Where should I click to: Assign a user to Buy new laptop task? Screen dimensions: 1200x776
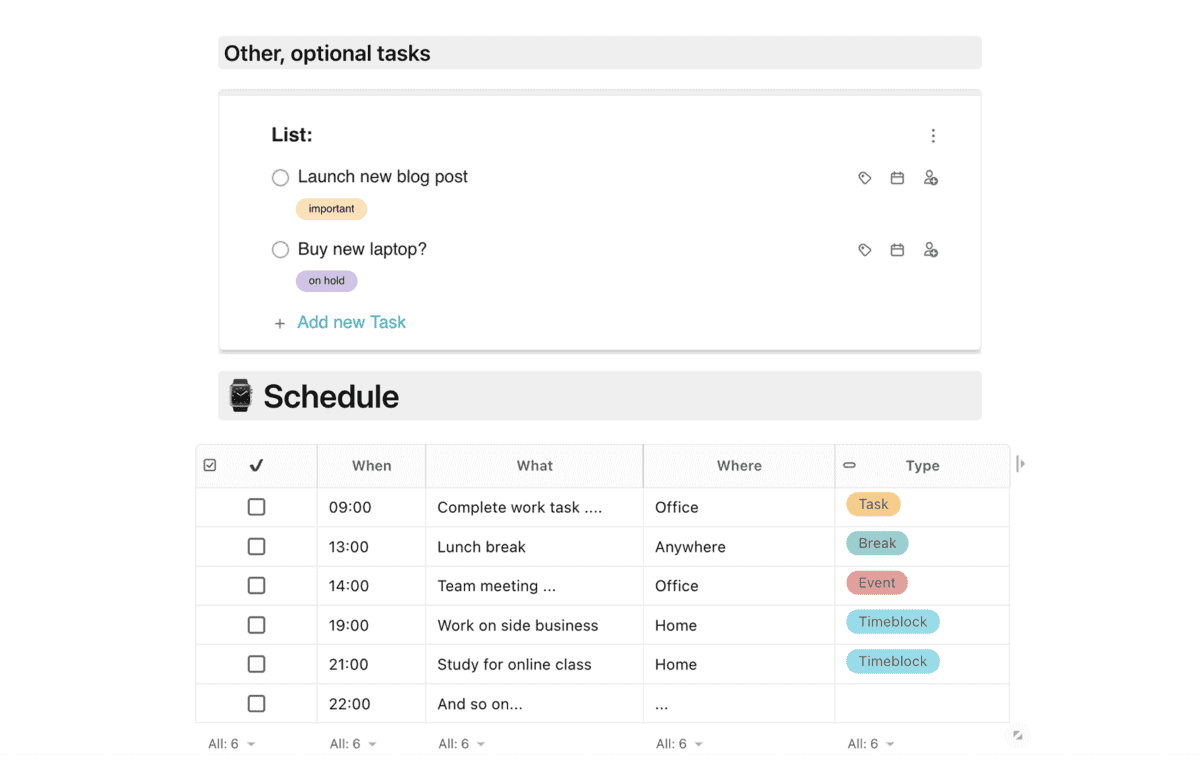point(930,250)
